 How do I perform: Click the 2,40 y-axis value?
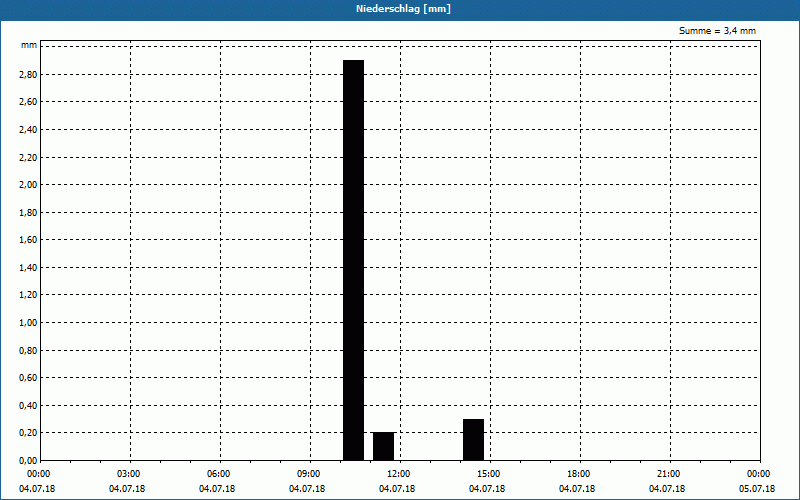(28, 130)
